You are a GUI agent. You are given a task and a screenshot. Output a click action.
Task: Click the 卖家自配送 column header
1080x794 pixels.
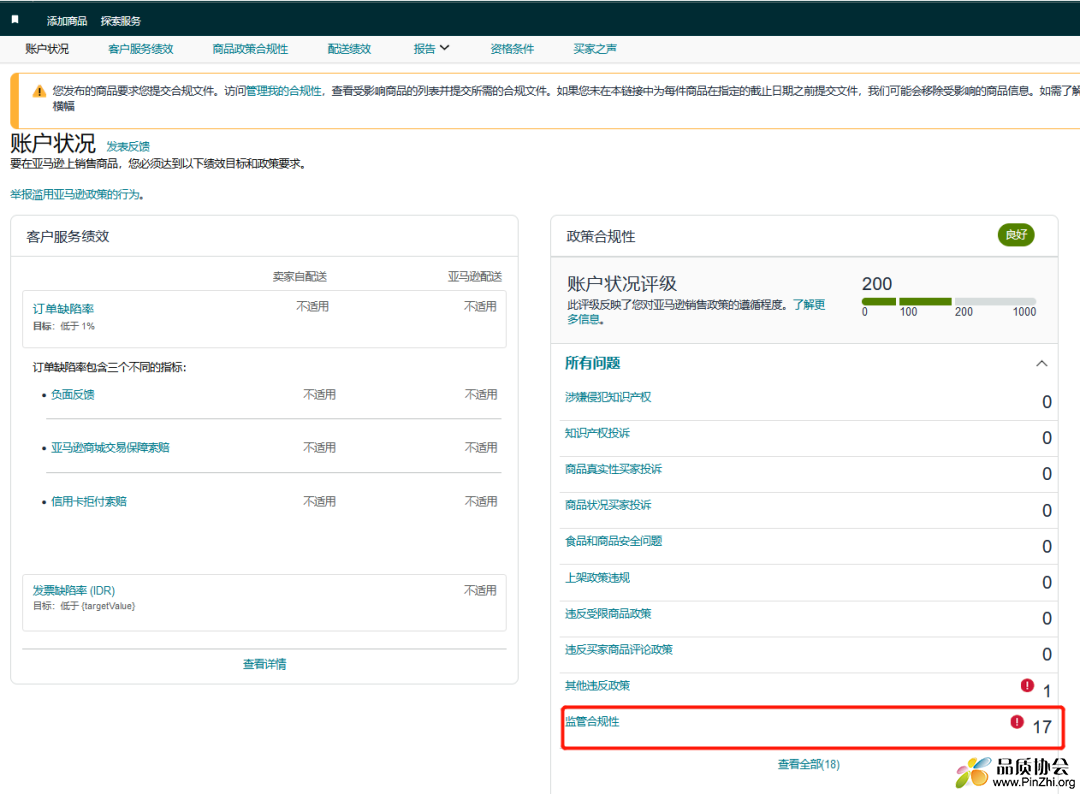(x=300, y=277)
